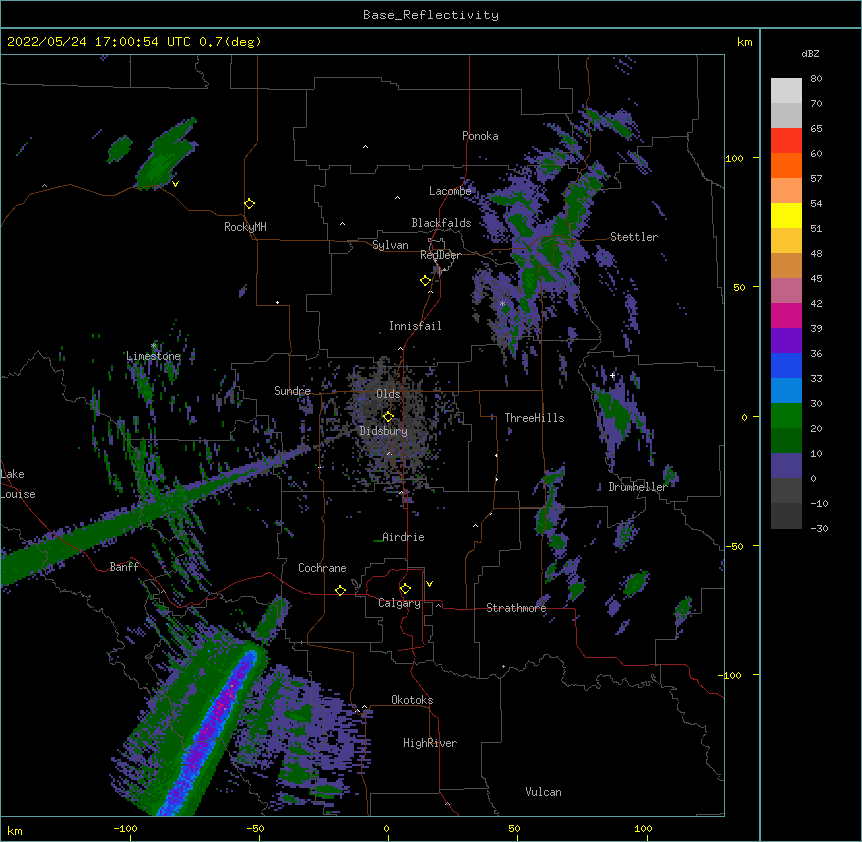The height and width of the screenshot is (842, 862).
Task: Click the Calgary label
Action: (x=399, y=603)
